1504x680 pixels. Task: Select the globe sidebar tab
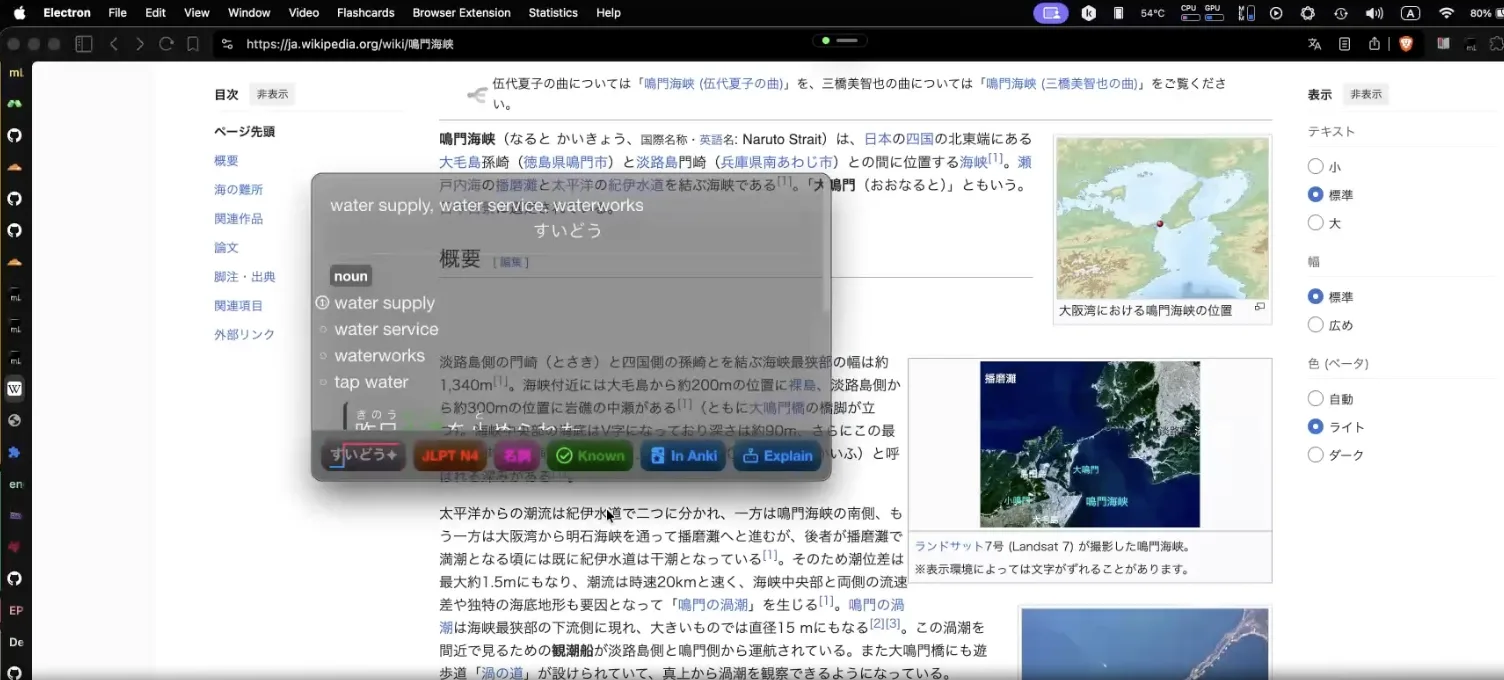[15, 420]
